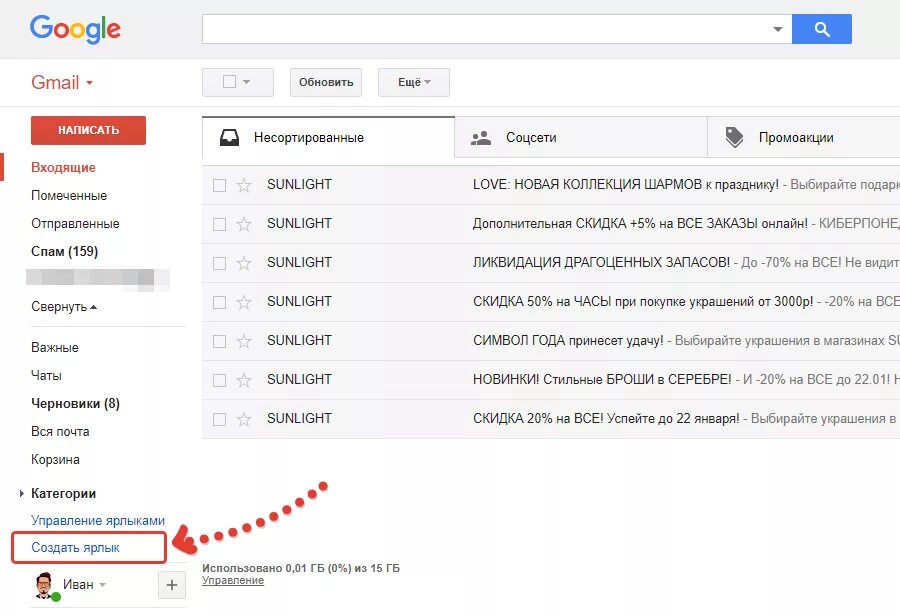Viewport: 900px width, 615px height.
Task: Star the СКИДКА 50% на ЧАСЫ email
Action: click(x=244, y=302)
